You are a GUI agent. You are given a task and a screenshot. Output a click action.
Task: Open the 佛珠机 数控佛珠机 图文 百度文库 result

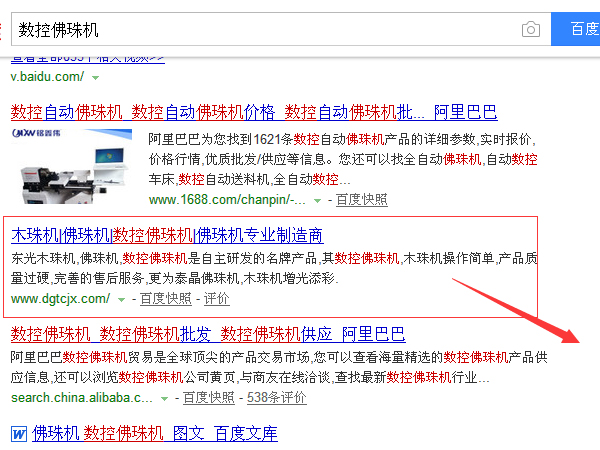coord(154,434)
